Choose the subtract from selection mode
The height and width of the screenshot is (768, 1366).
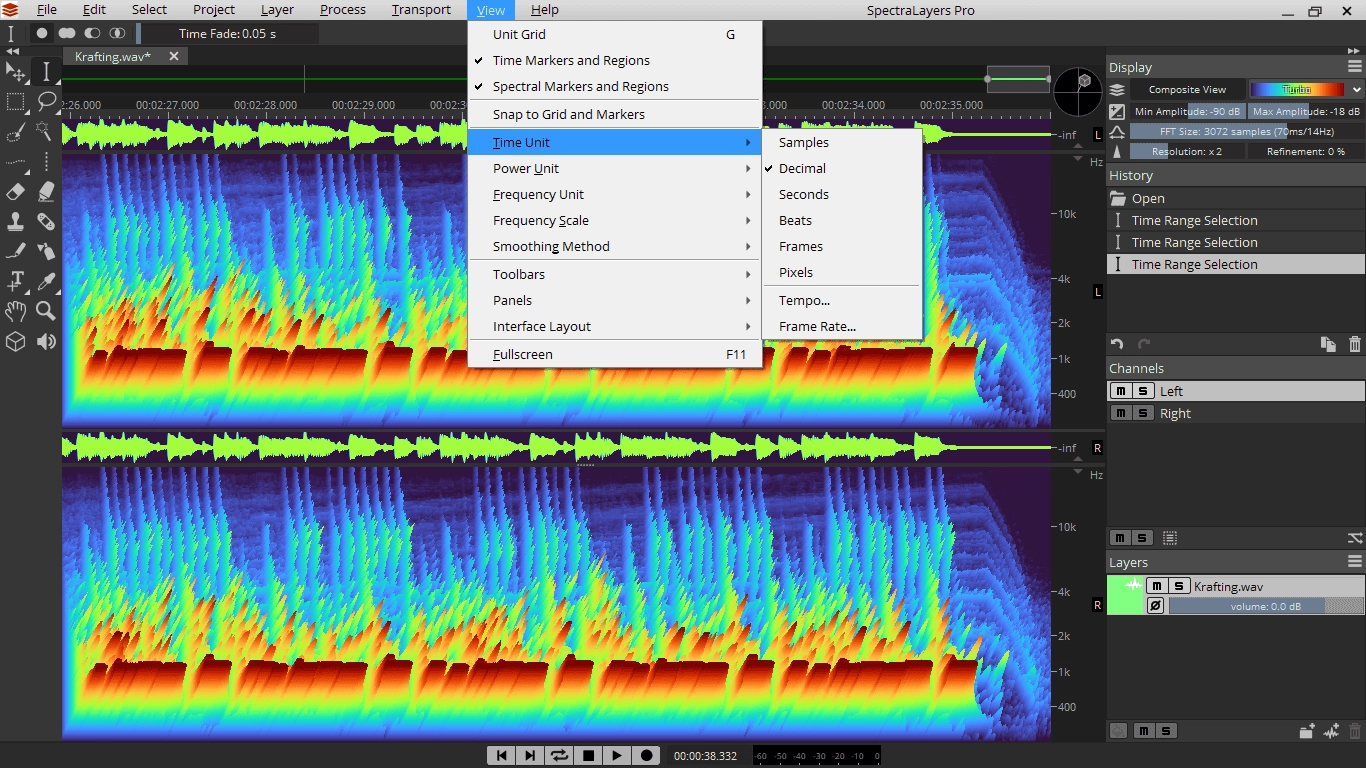(x=93, y=33)
